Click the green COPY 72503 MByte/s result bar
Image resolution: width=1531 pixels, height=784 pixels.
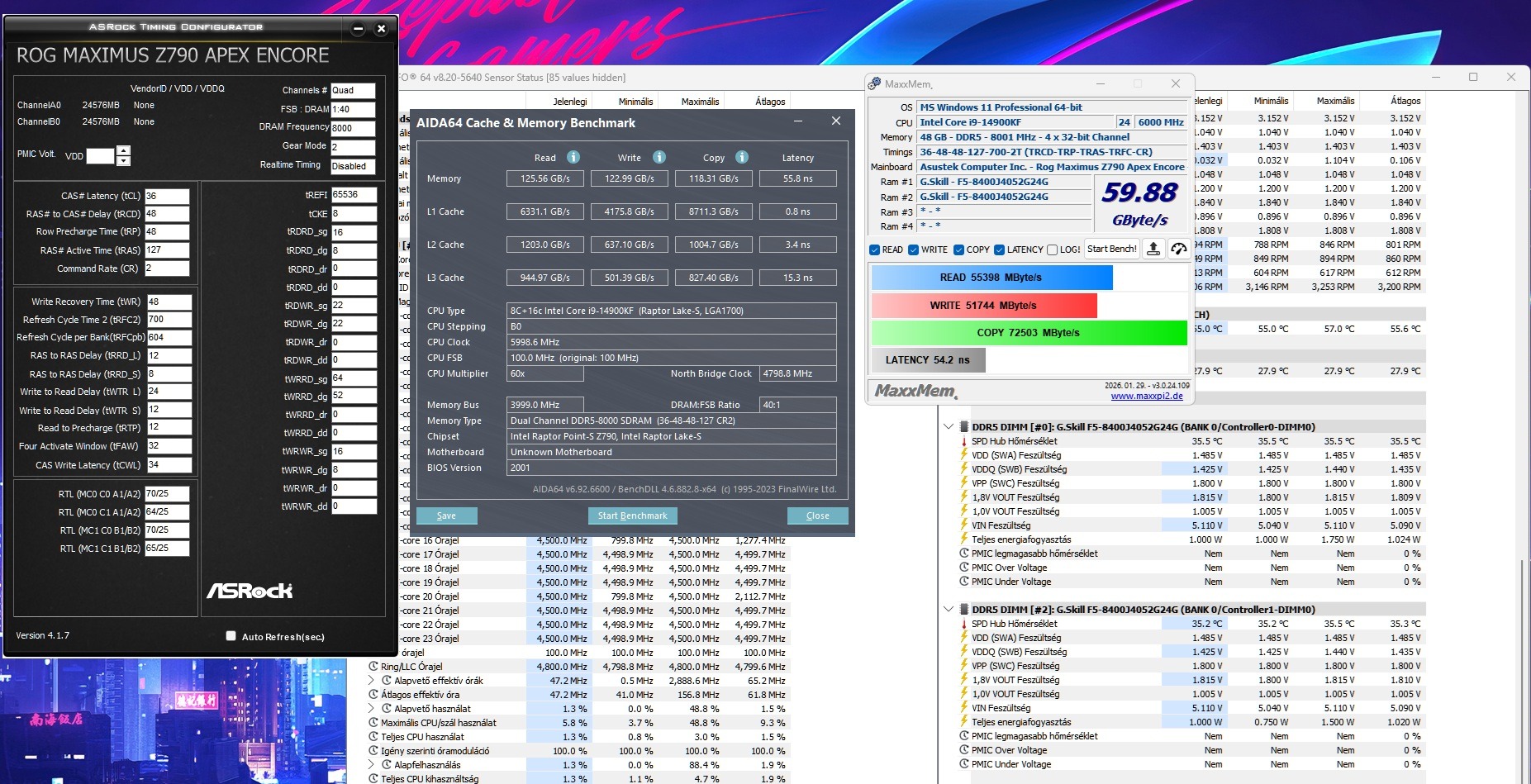(1029, 333)
